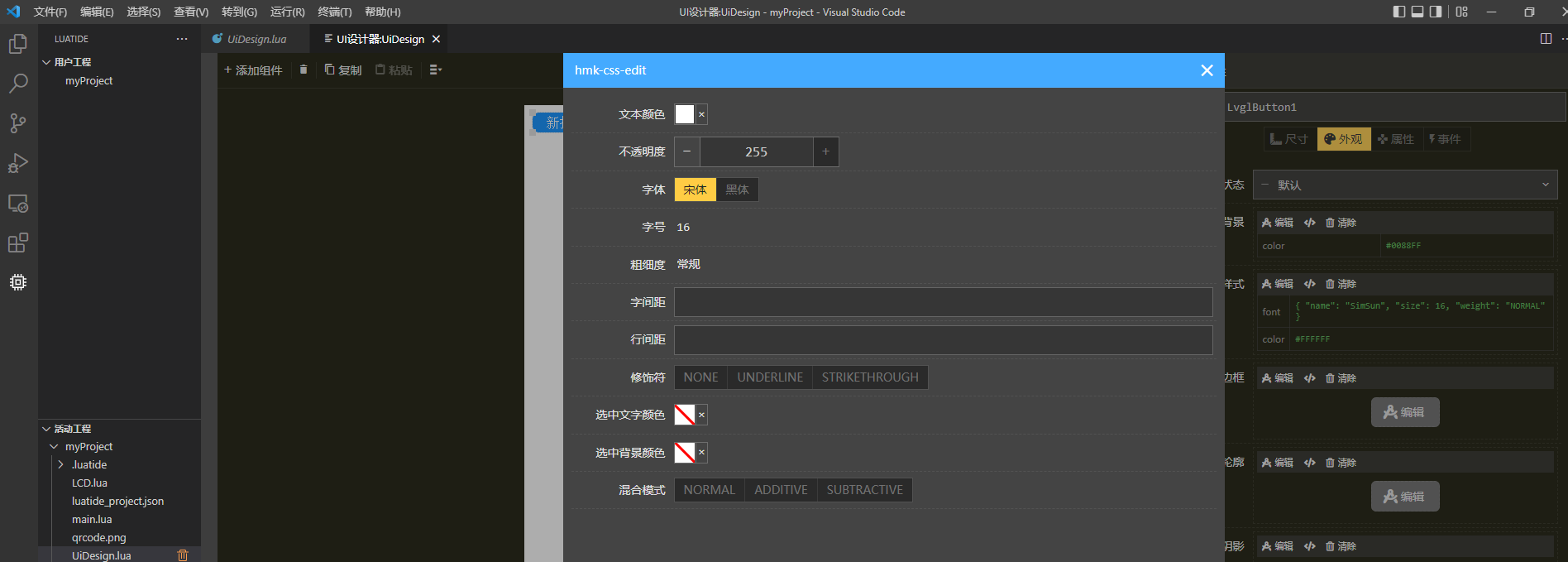Click 清除 in background color section header

click(1341, 223)
